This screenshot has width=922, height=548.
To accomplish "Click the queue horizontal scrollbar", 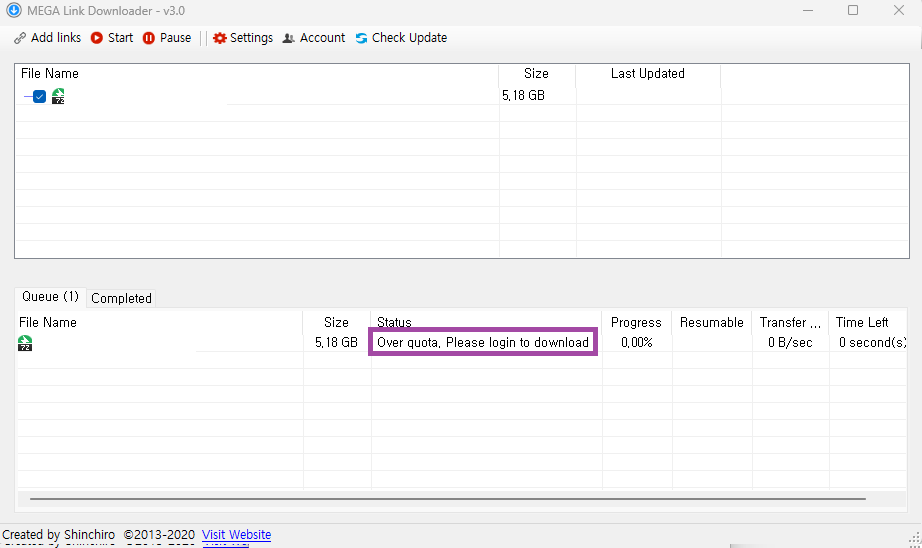I will [x=447, y=499].
